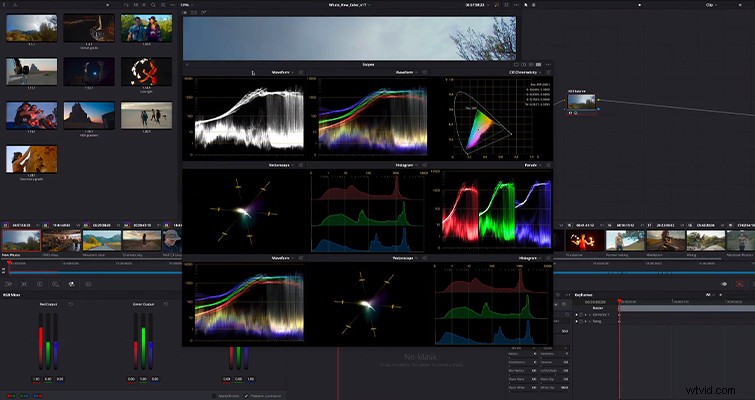Select the two-scope layout in the Scopes window
The height and width of the screenshot is (400, 755).
523,65
